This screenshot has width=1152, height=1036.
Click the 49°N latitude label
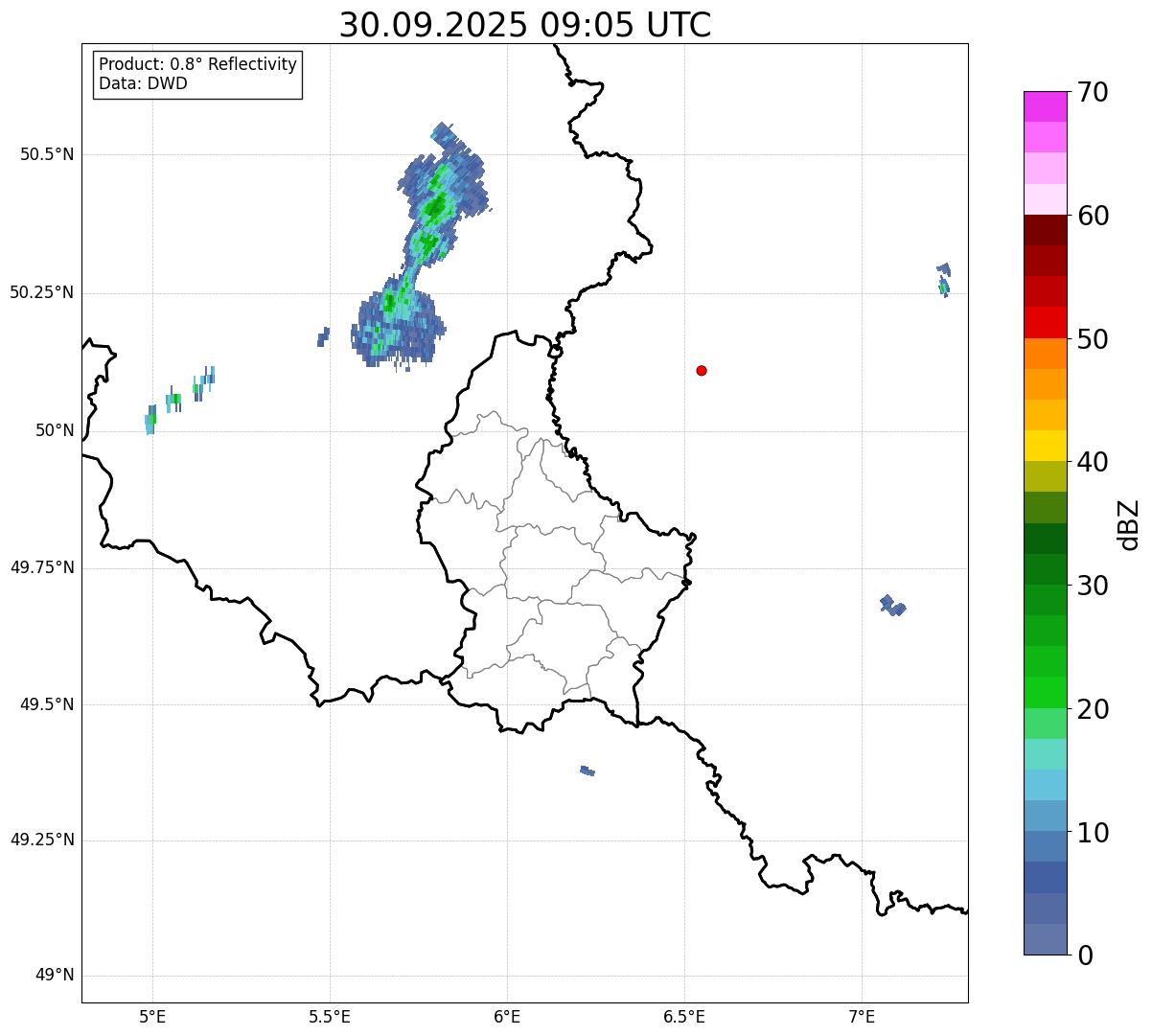point(55,976)
